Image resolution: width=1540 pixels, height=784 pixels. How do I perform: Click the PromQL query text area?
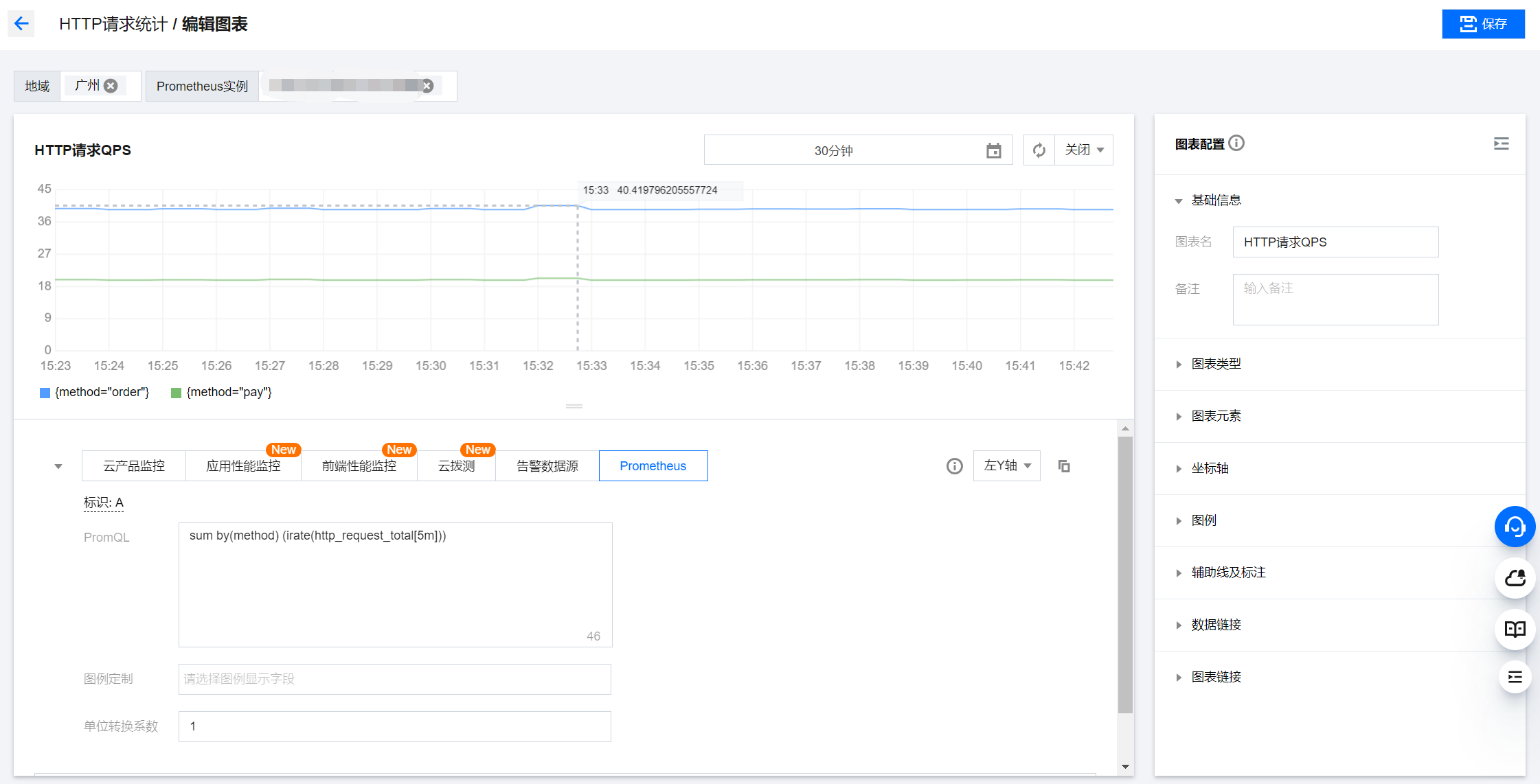pos(395,584)
